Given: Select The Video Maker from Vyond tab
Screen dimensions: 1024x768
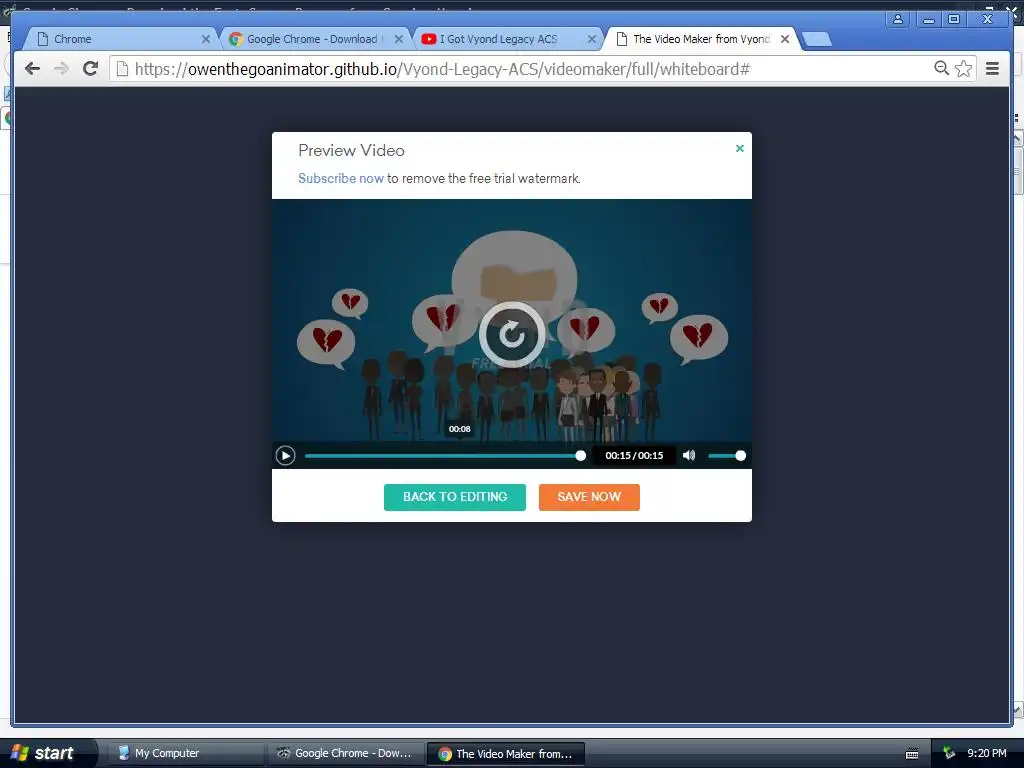Looking at the screenshot, I should coord(701,39).
